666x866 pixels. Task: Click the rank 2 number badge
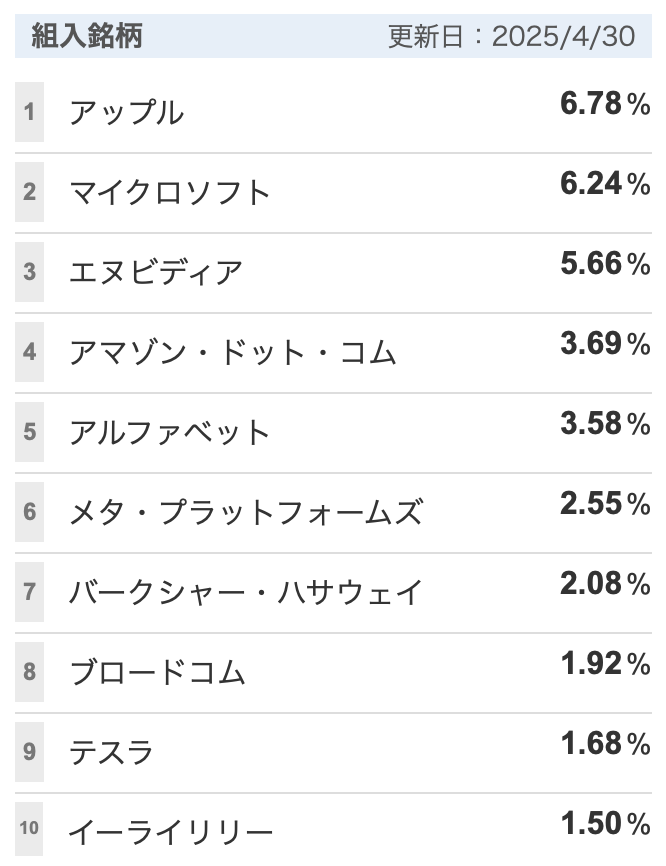pyautogui.click(x=29, y=192)
